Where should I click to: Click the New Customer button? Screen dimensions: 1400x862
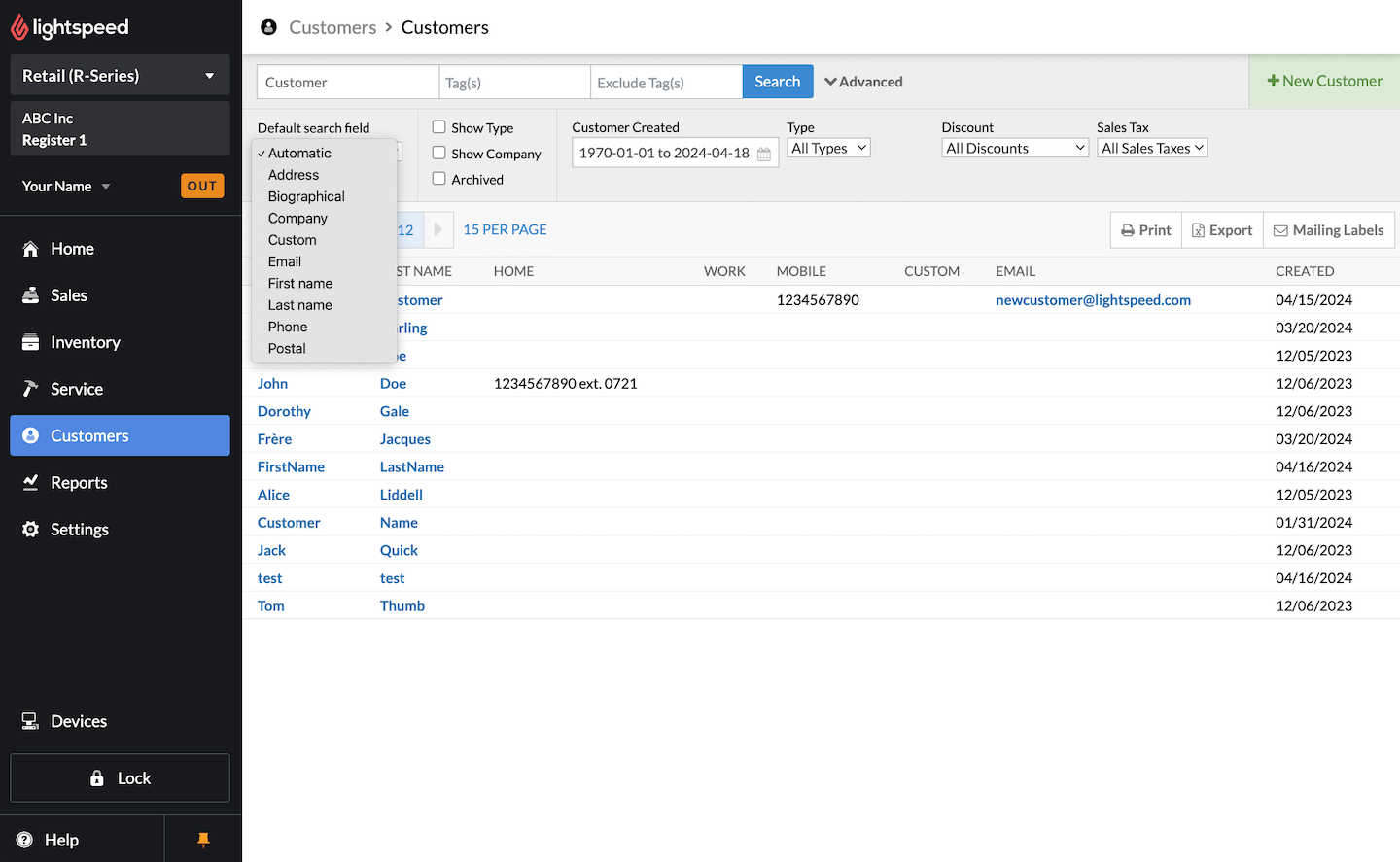[1324, 81]
